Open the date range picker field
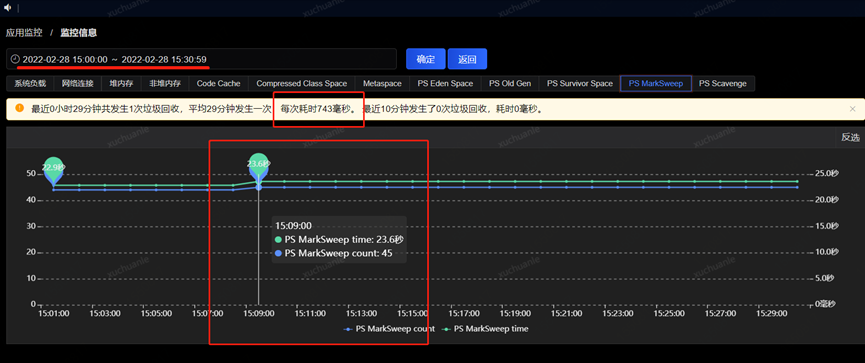 [201, 59]
